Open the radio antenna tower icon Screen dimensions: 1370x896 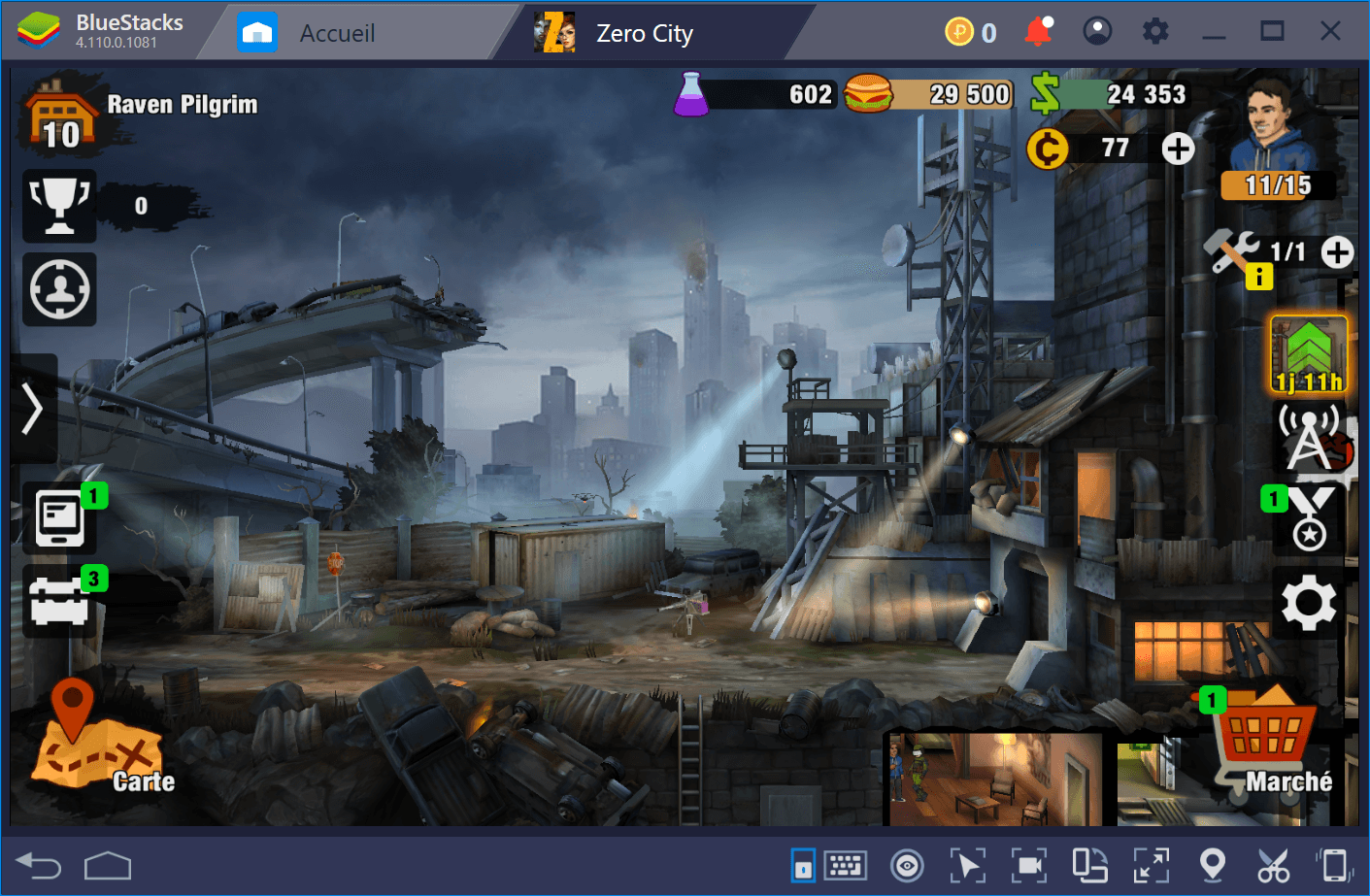click(1310, 438)
